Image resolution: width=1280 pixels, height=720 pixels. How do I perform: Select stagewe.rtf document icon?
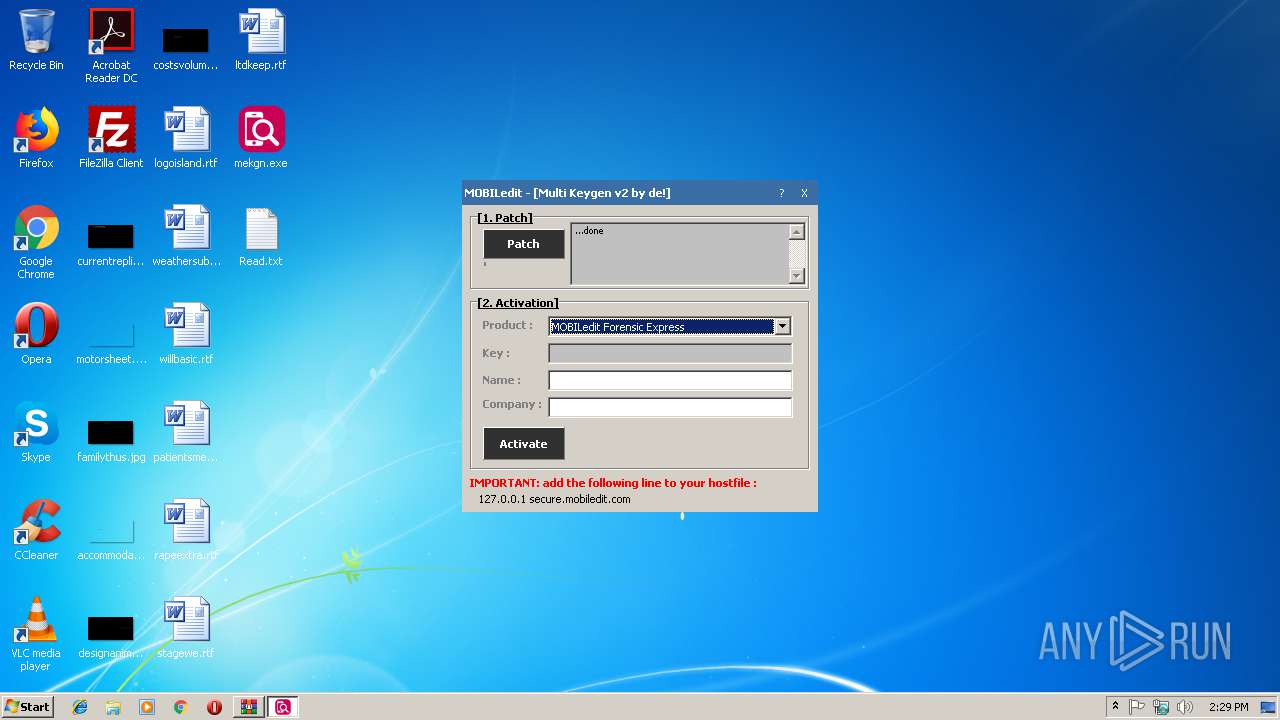point(186,628)
